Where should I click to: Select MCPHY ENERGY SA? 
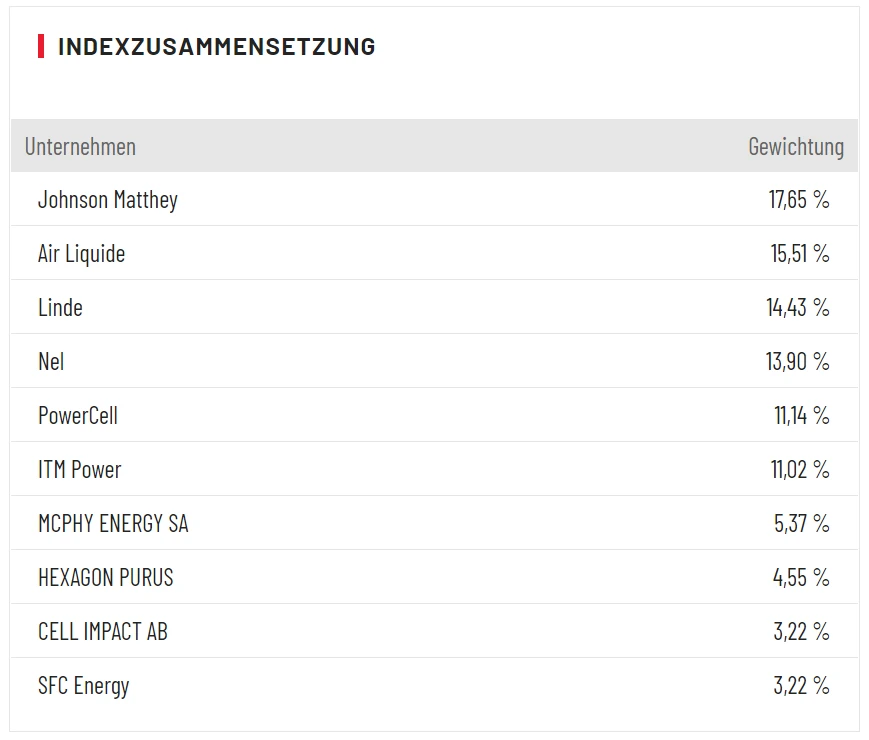point(113,524)
